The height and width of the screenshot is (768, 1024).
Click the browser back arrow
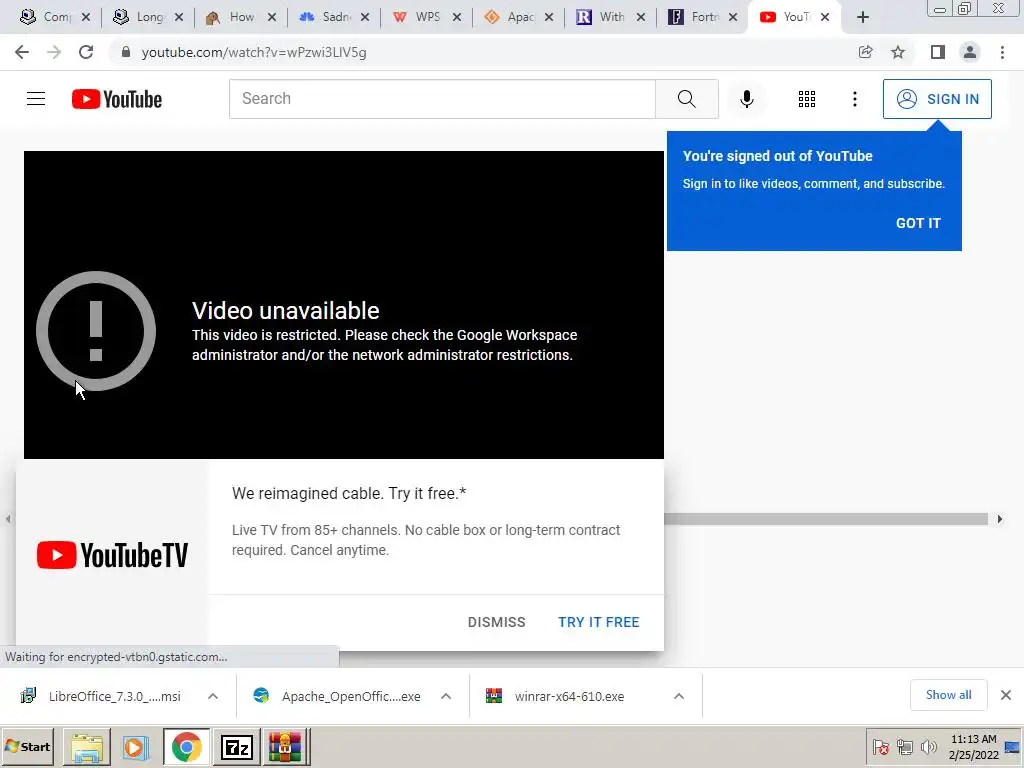[22, 52]
